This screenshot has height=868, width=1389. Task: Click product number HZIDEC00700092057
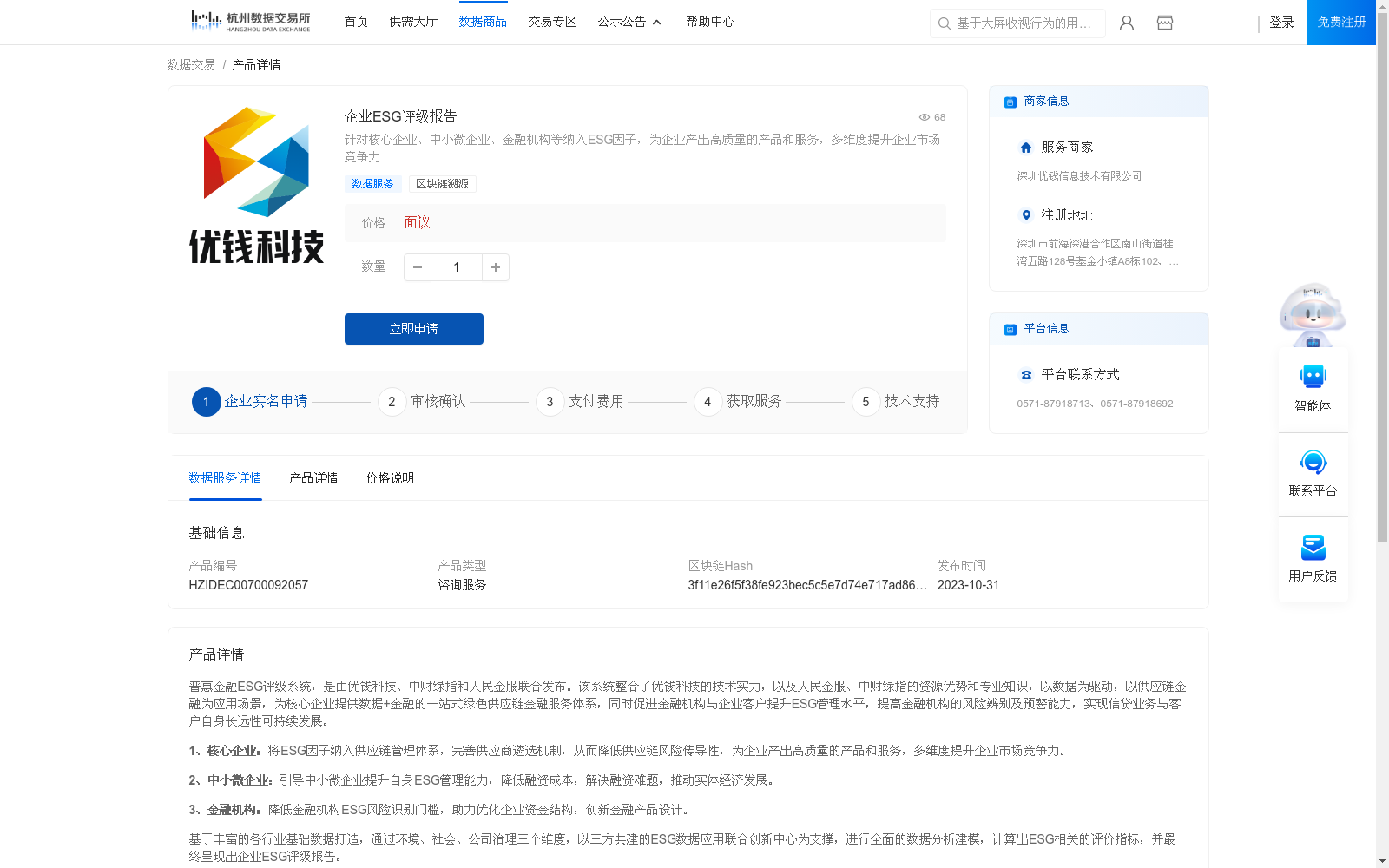[x=248, y=585]
